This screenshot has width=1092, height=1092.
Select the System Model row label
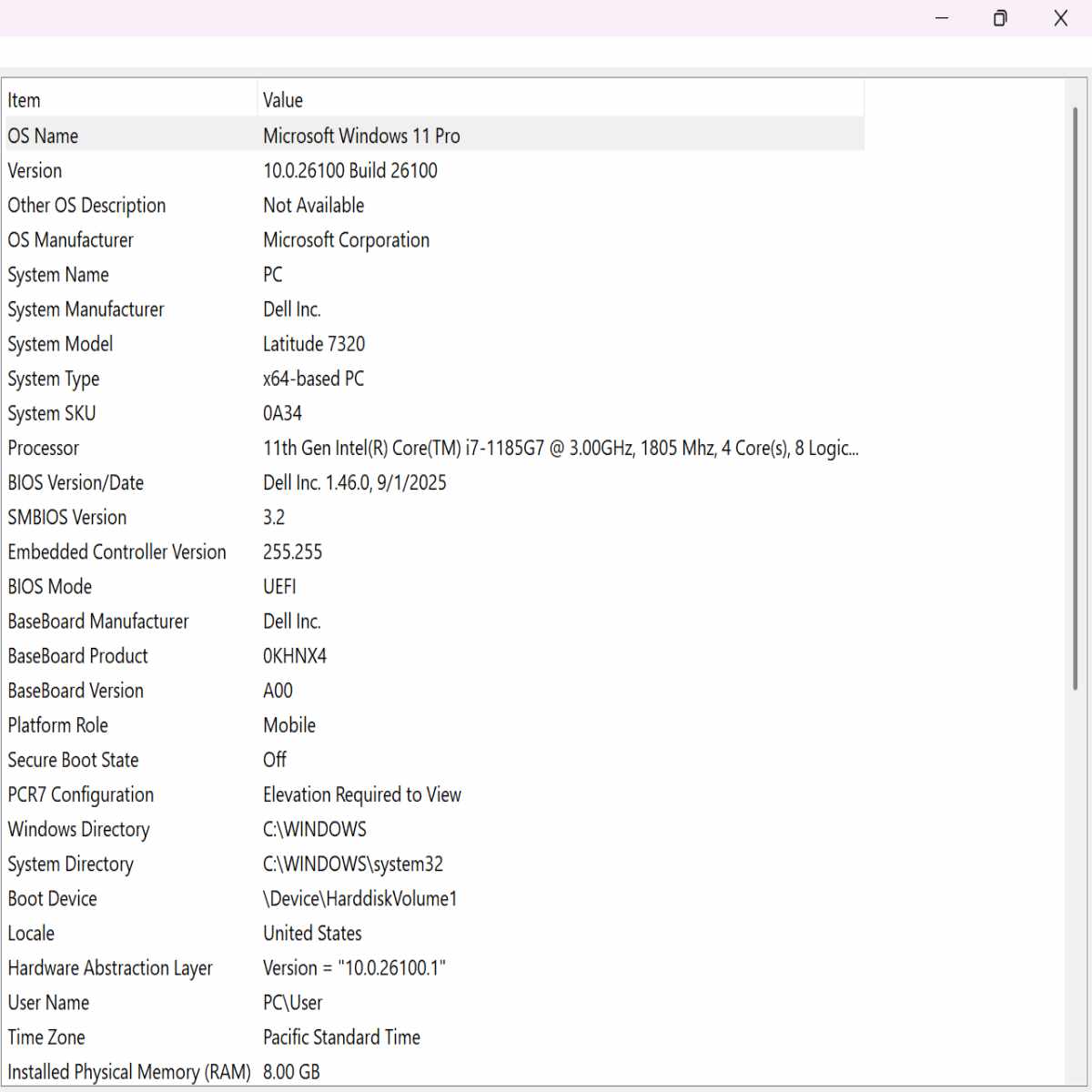coord(60,344)
